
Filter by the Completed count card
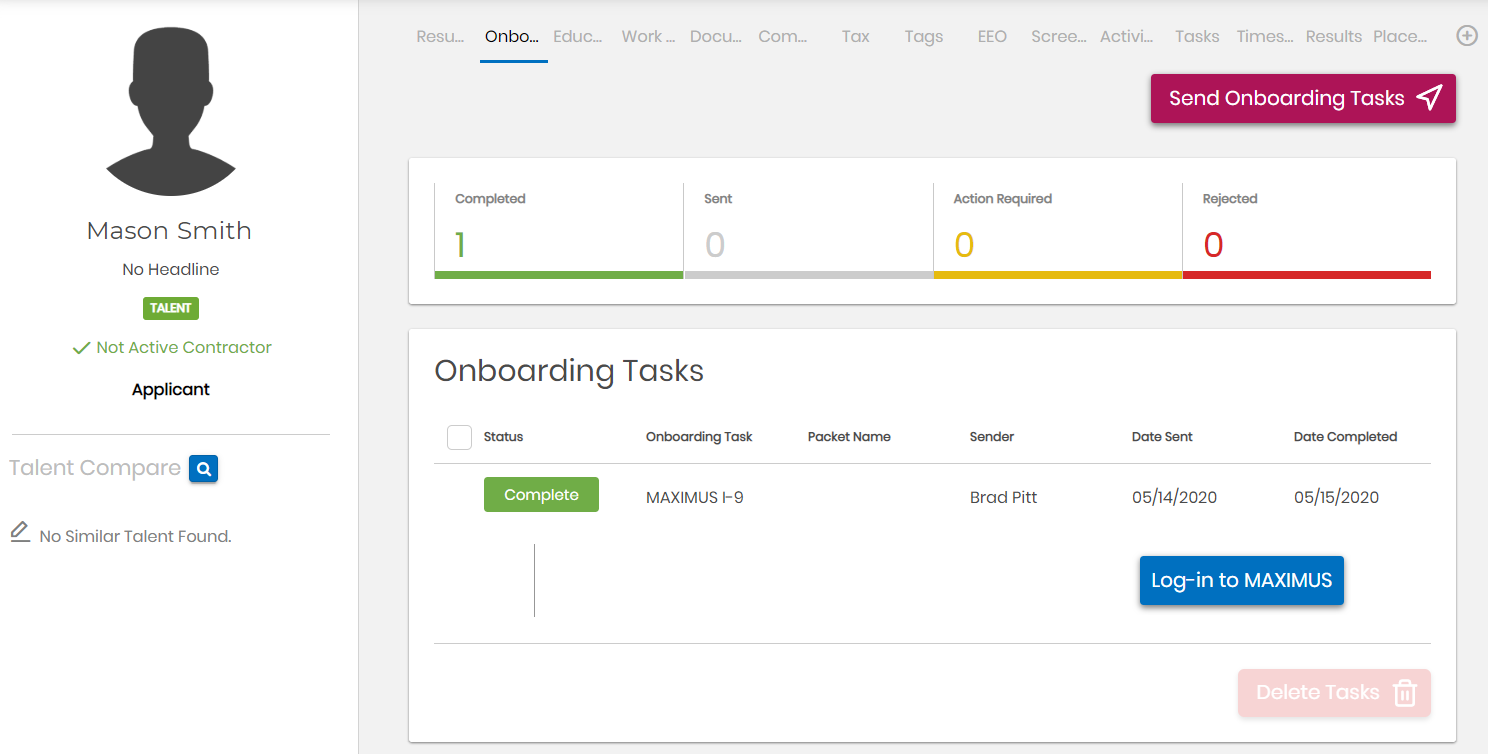559,231
